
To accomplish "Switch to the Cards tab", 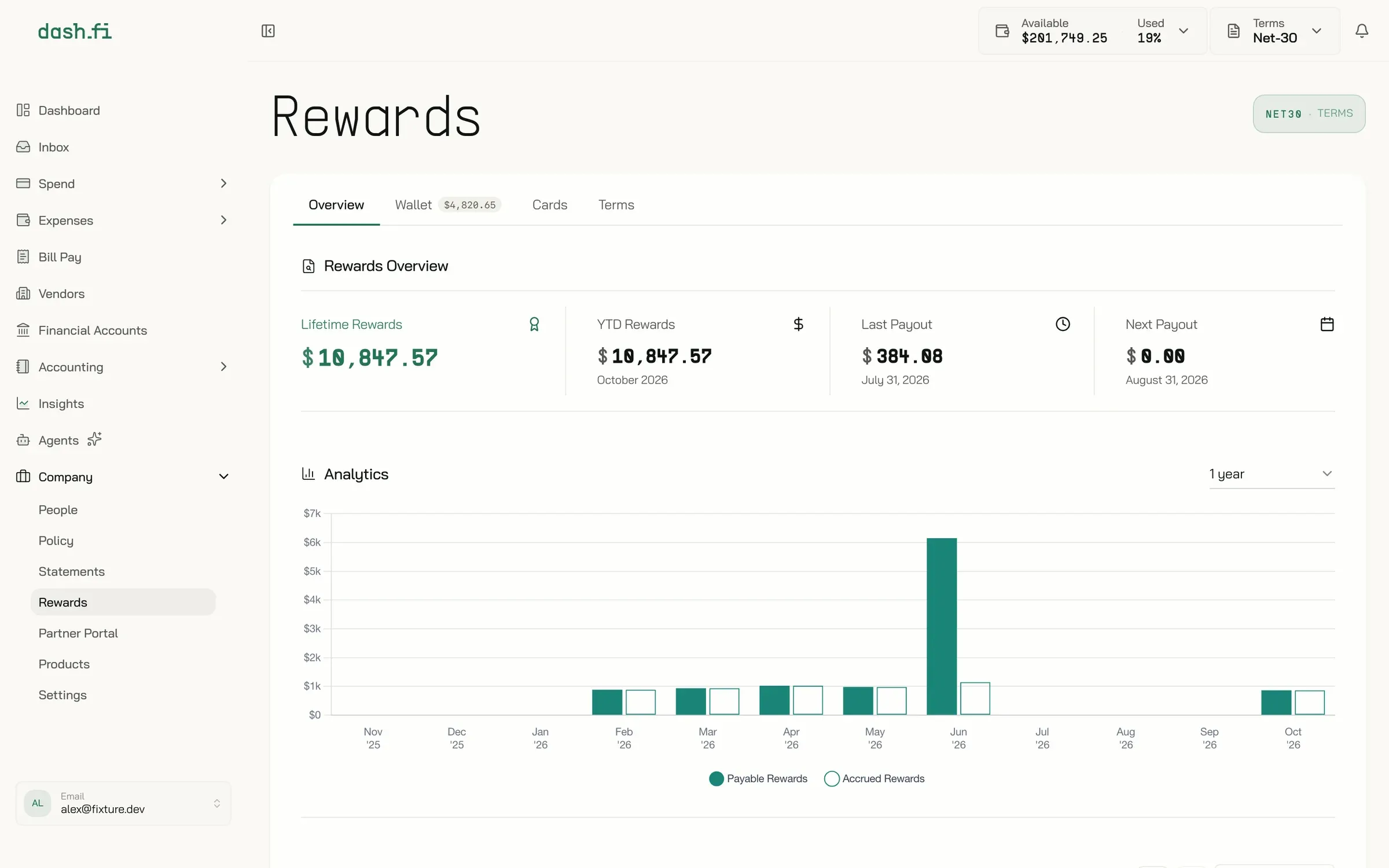I will [550, 205].
